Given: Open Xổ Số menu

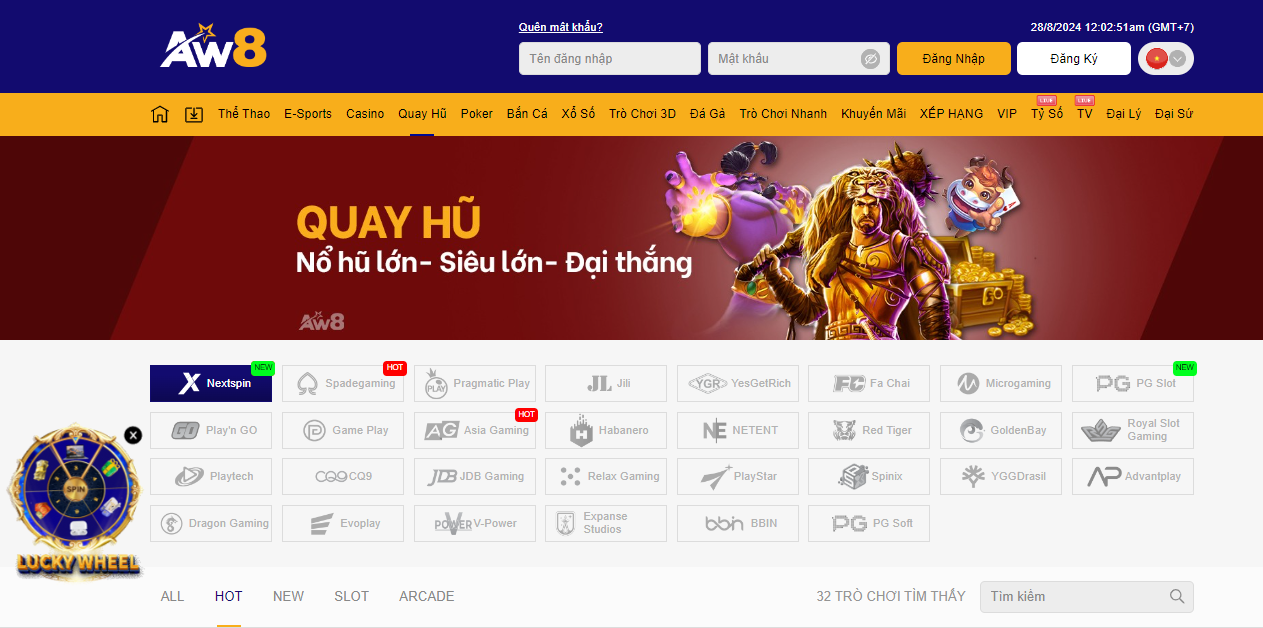Looking at the screenshot, I should click(x=578, y=114).
